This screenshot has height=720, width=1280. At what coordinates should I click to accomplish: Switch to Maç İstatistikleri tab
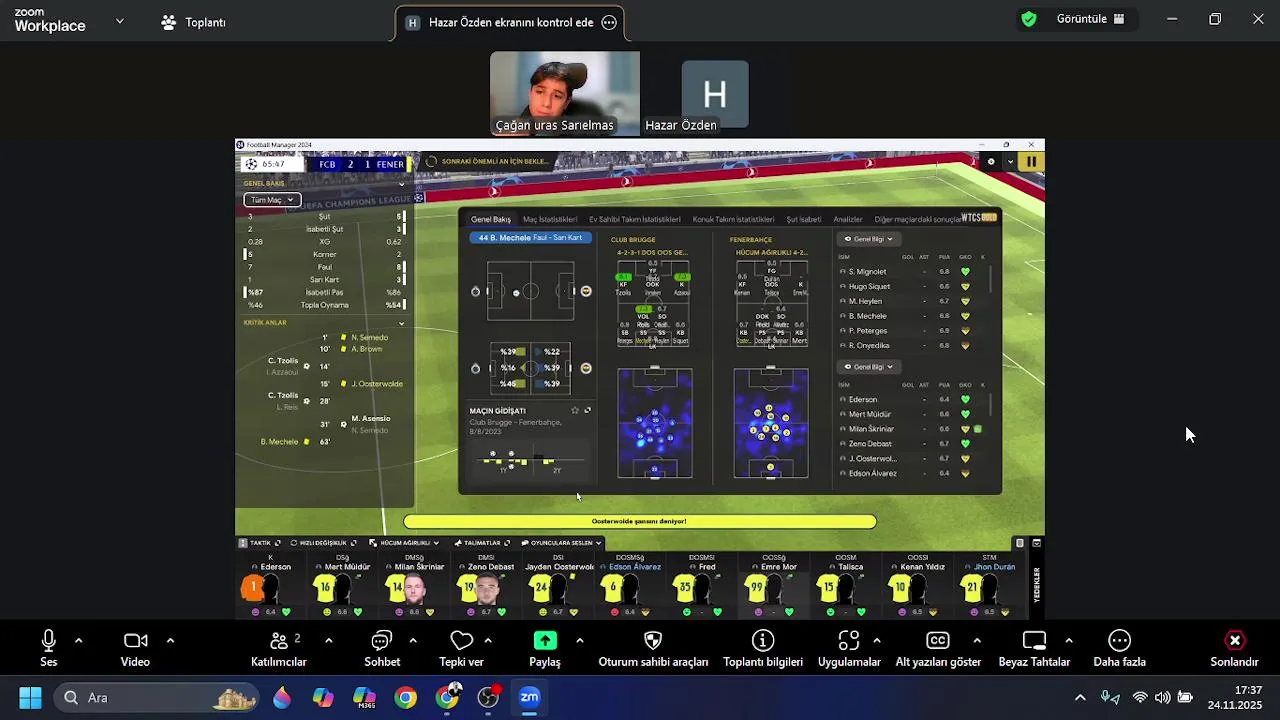coord(550,219)
